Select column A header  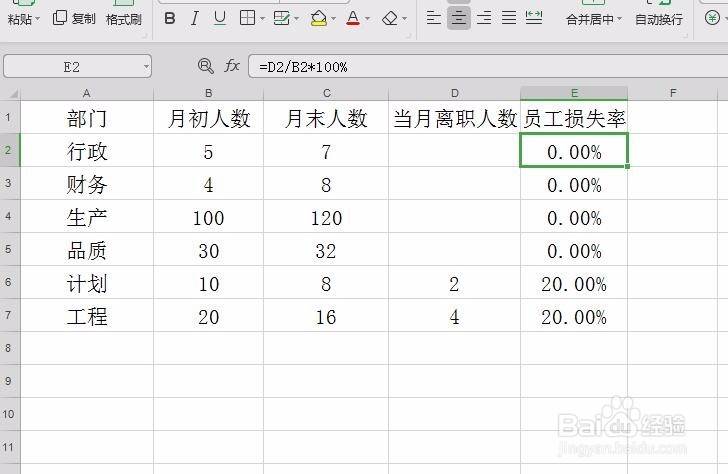pos(87,93)
